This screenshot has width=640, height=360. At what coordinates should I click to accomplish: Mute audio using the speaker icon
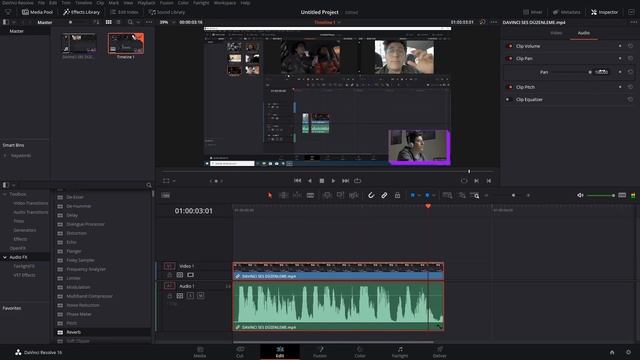tap(580, 196)
